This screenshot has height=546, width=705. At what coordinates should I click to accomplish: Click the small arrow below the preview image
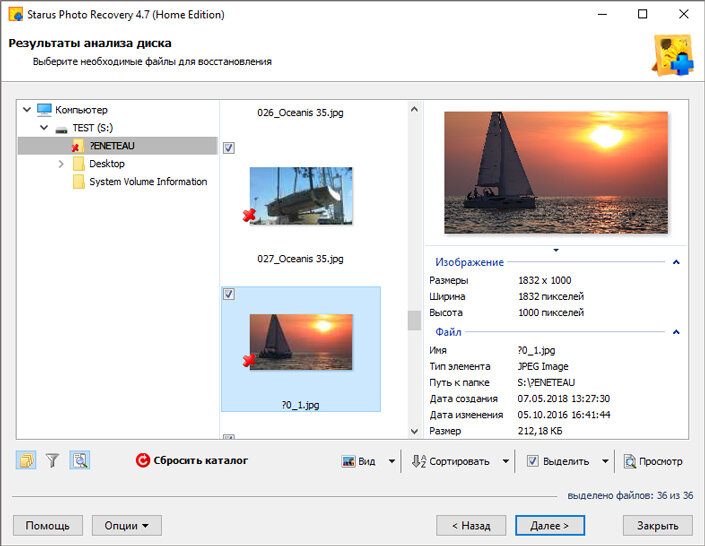(x=556, y=250)
